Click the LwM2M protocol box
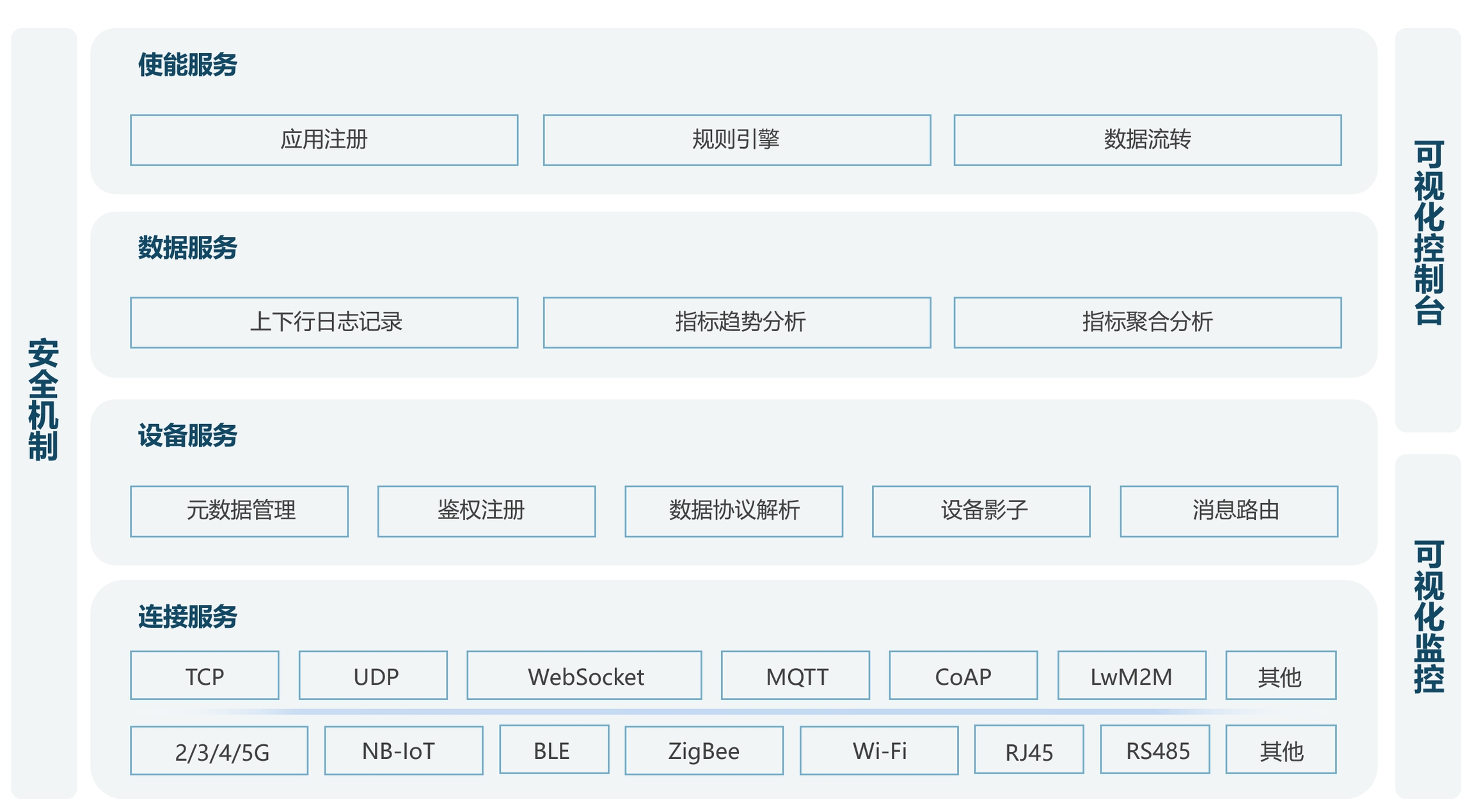 click(1131, 676)
